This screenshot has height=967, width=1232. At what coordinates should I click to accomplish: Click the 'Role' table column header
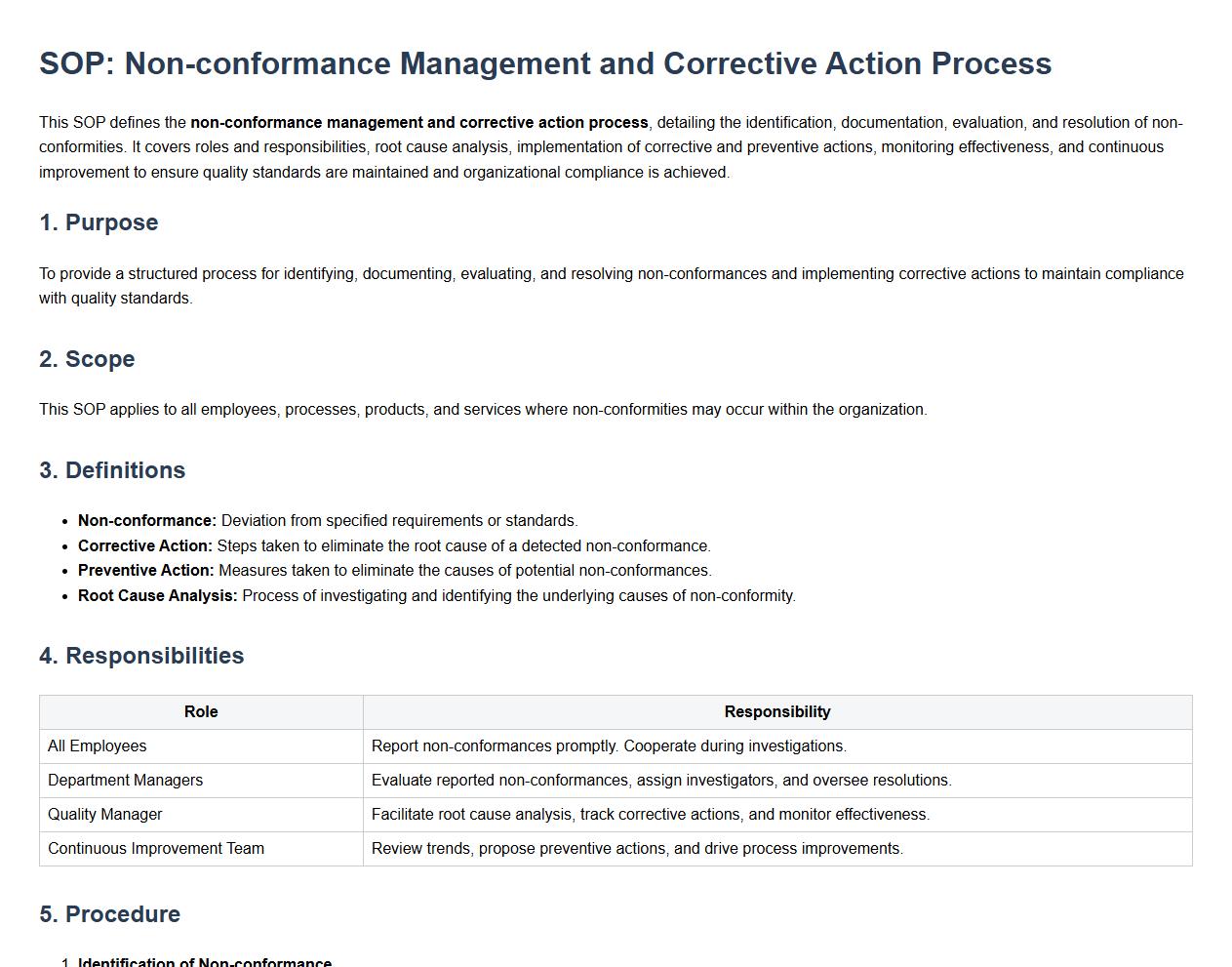point(201,712)
